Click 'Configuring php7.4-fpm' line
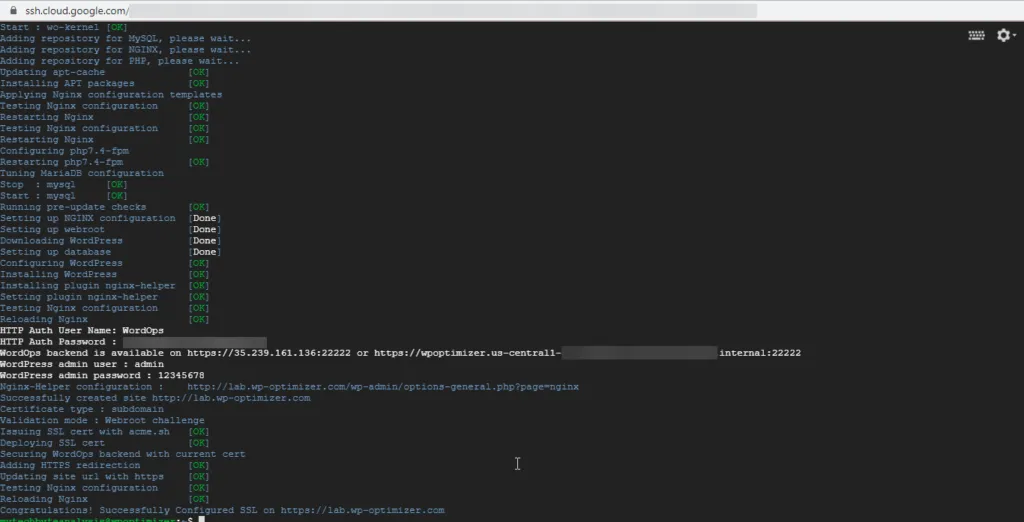The height and width of the screenshot is (522, 1024). point(64,151)
